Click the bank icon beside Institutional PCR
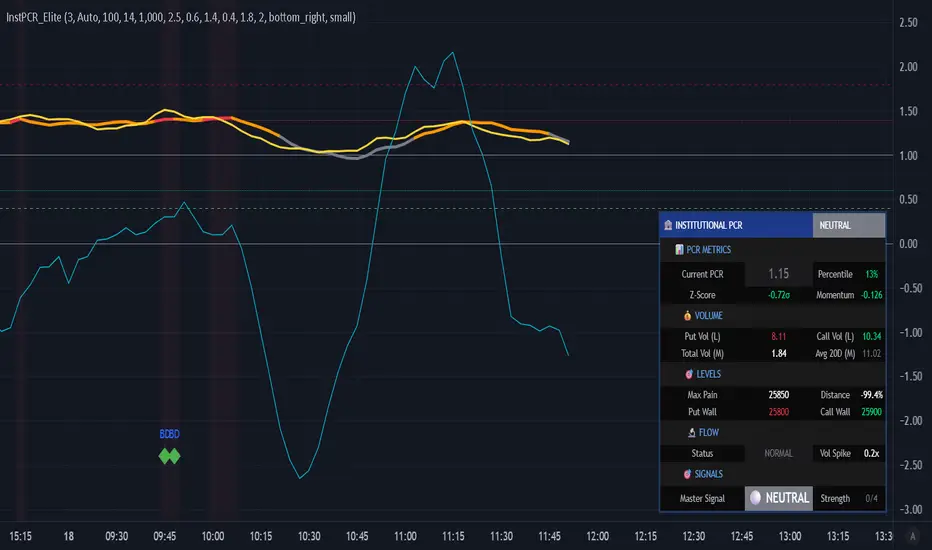Image resolution: width=932 pixels, height=550 pixels. point(667,226)
